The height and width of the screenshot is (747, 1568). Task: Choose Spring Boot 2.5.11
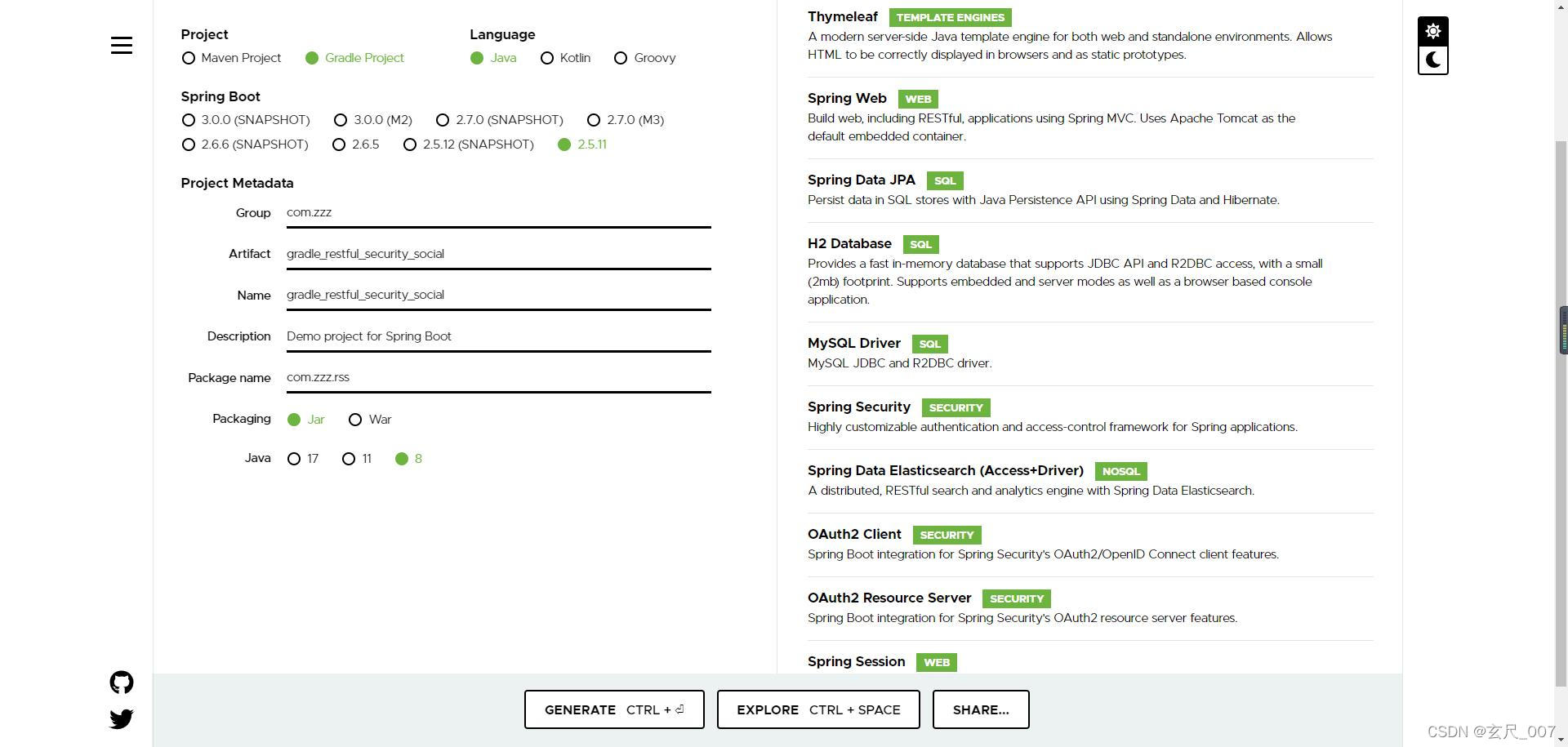coord(582,145)
